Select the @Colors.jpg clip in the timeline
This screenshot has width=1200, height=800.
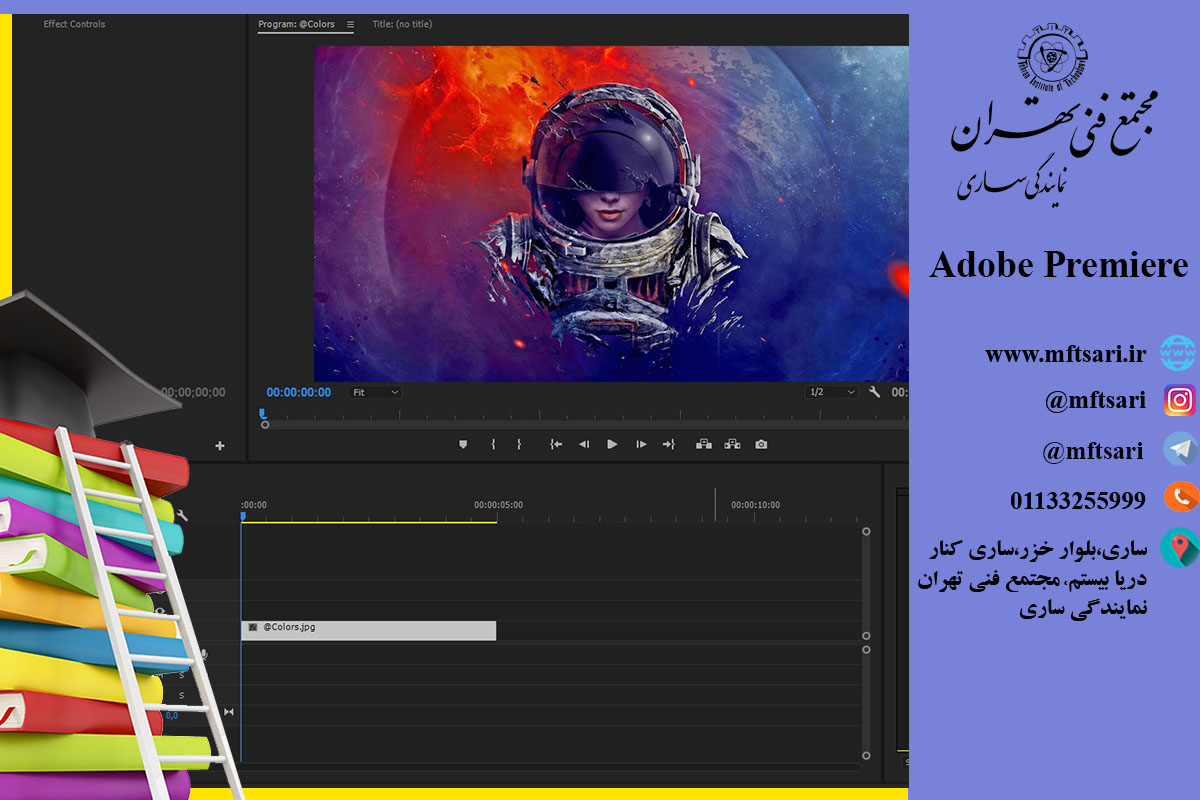tap(369, 630)
